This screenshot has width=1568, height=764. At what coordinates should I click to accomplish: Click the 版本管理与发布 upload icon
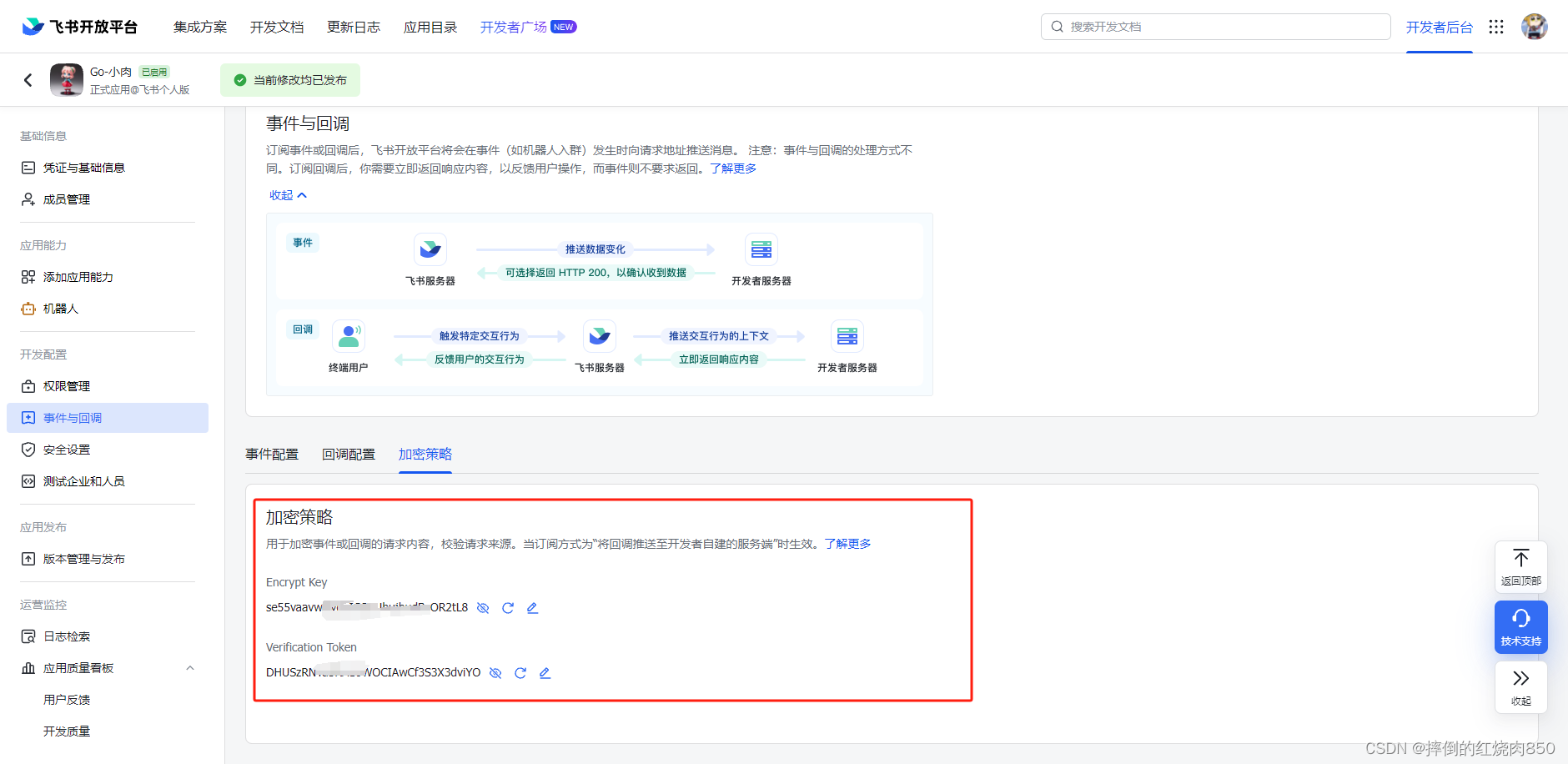(x=28, y=559)
